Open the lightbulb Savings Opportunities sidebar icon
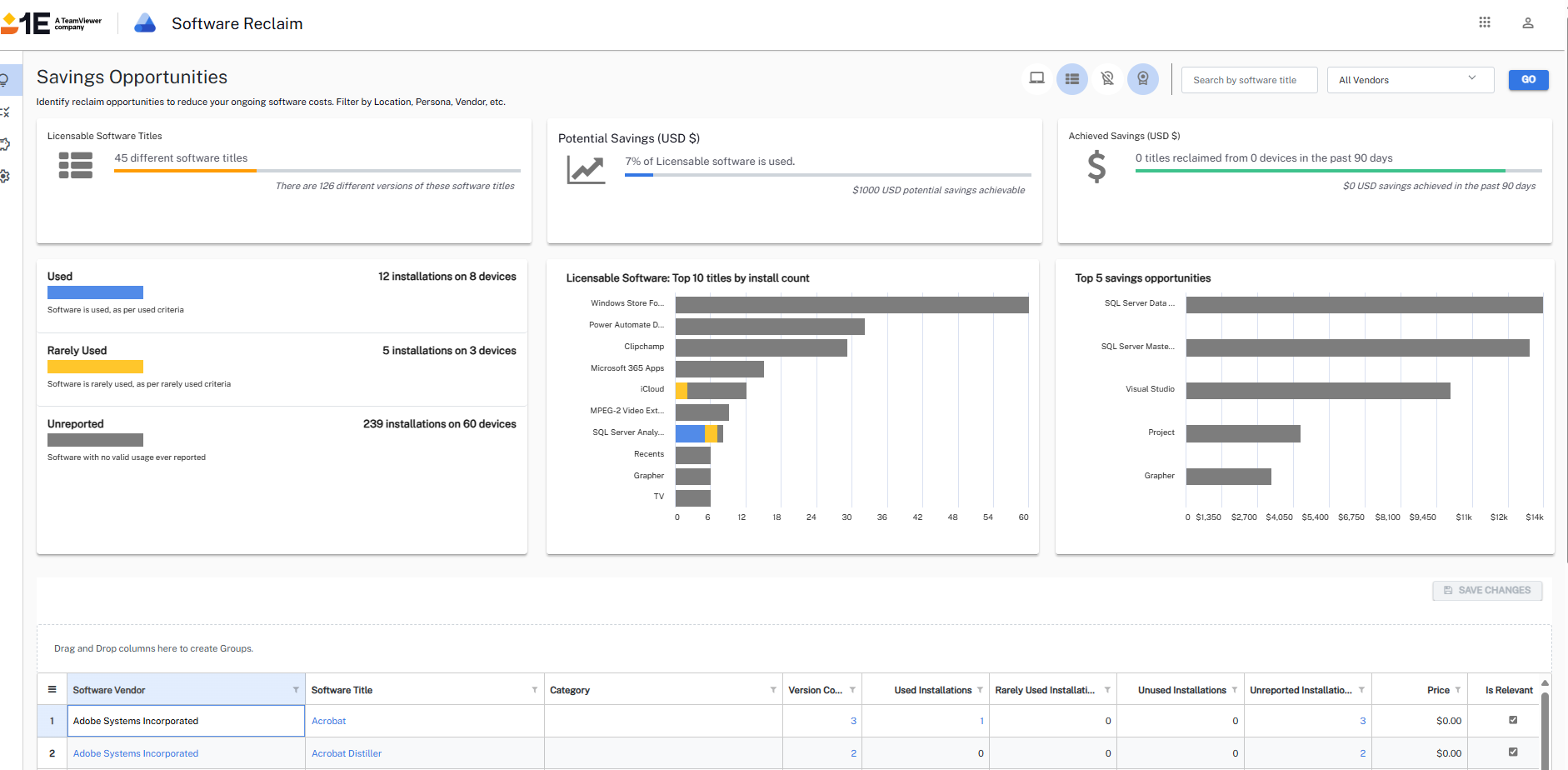This screenshot has height=770, width=1568. click(5, 80)
